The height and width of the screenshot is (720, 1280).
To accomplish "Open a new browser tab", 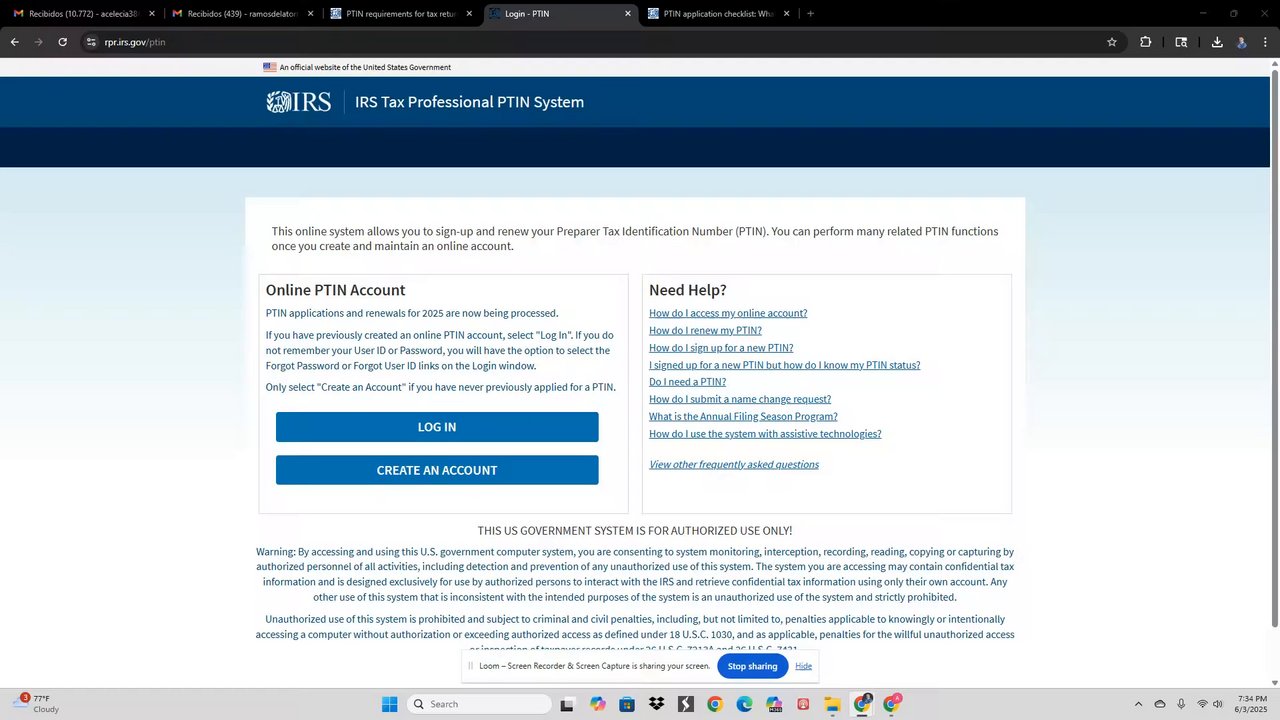I will coord(810,14).
